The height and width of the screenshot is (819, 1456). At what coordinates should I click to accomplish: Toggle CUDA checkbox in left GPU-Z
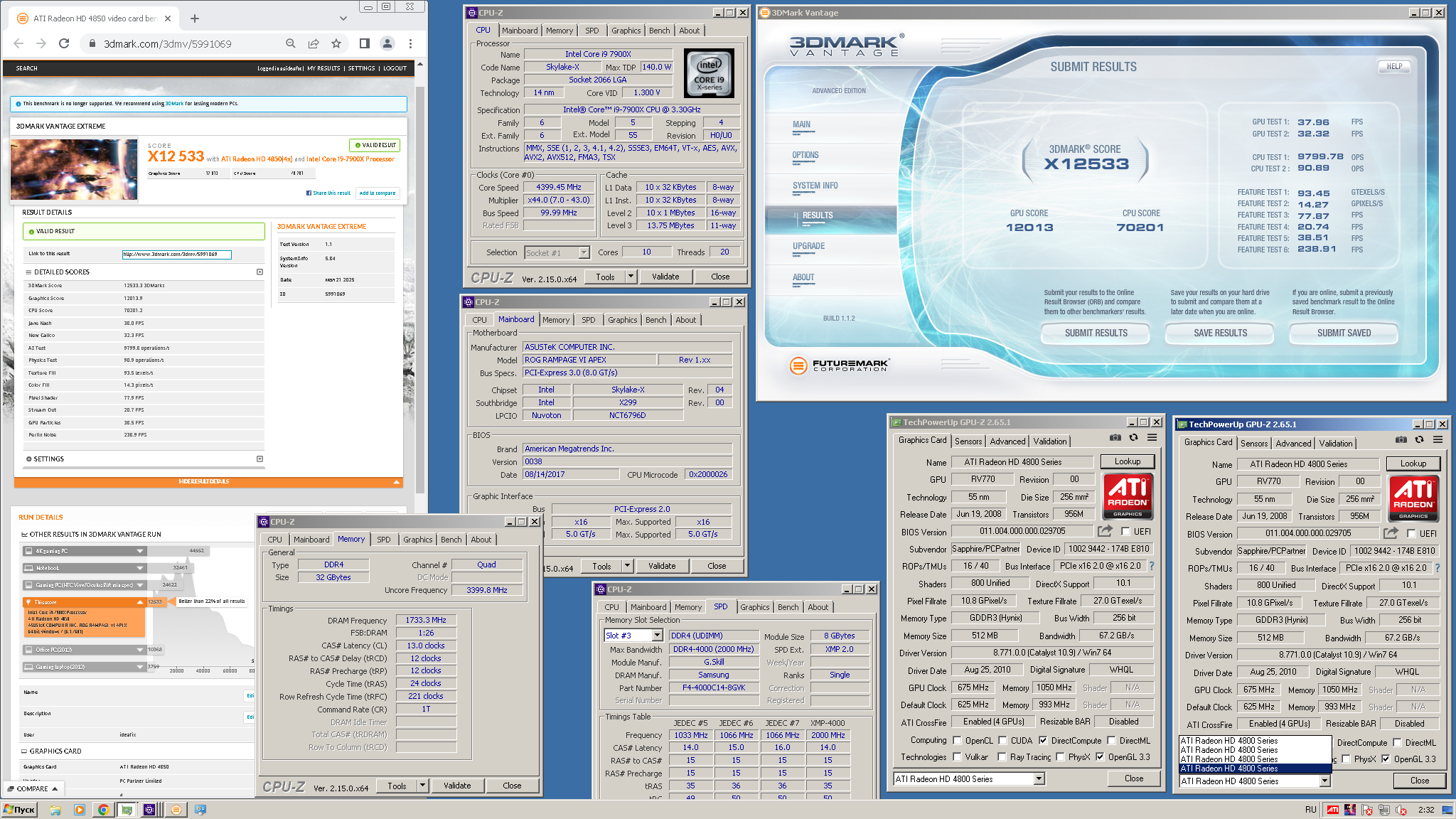pyautogui.click(x=1002, y=740)
